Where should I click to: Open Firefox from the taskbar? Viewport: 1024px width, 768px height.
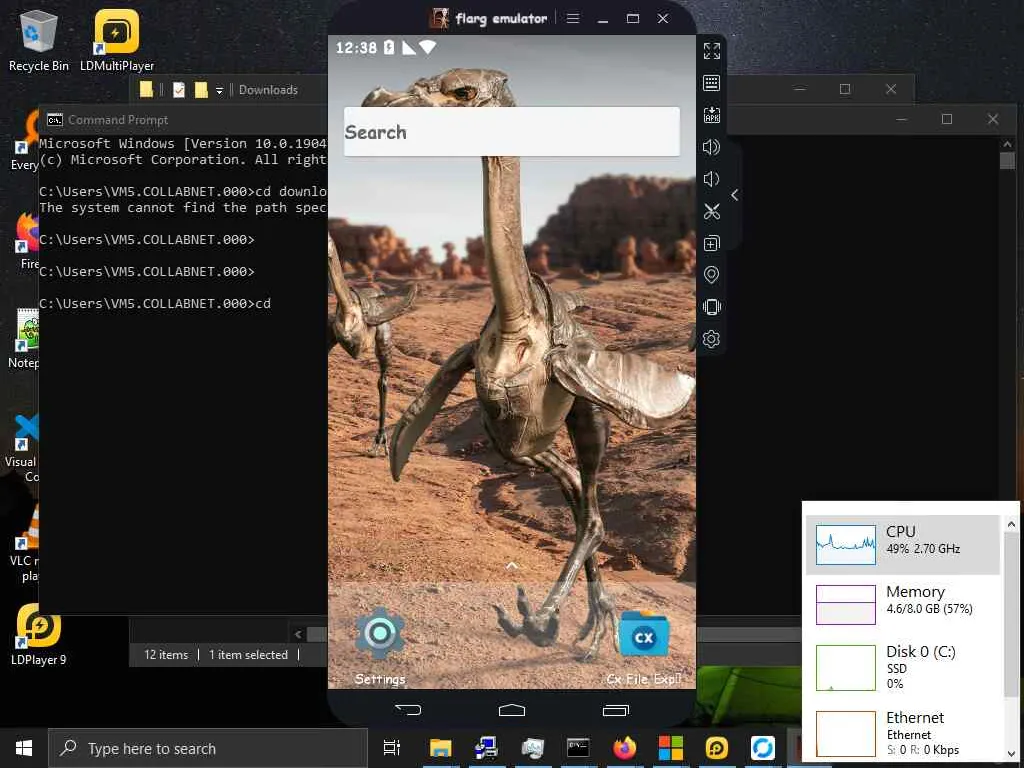(x=624, y=748)
